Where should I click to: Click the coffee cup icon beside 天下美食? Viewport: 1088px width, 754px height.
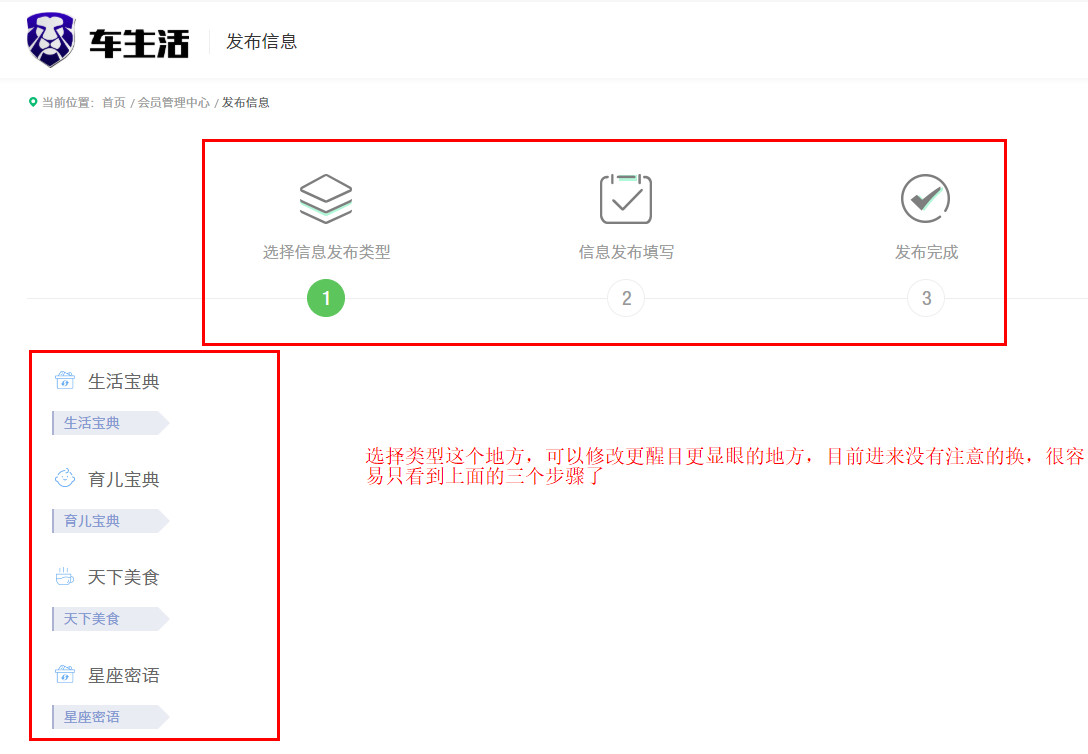65,577
